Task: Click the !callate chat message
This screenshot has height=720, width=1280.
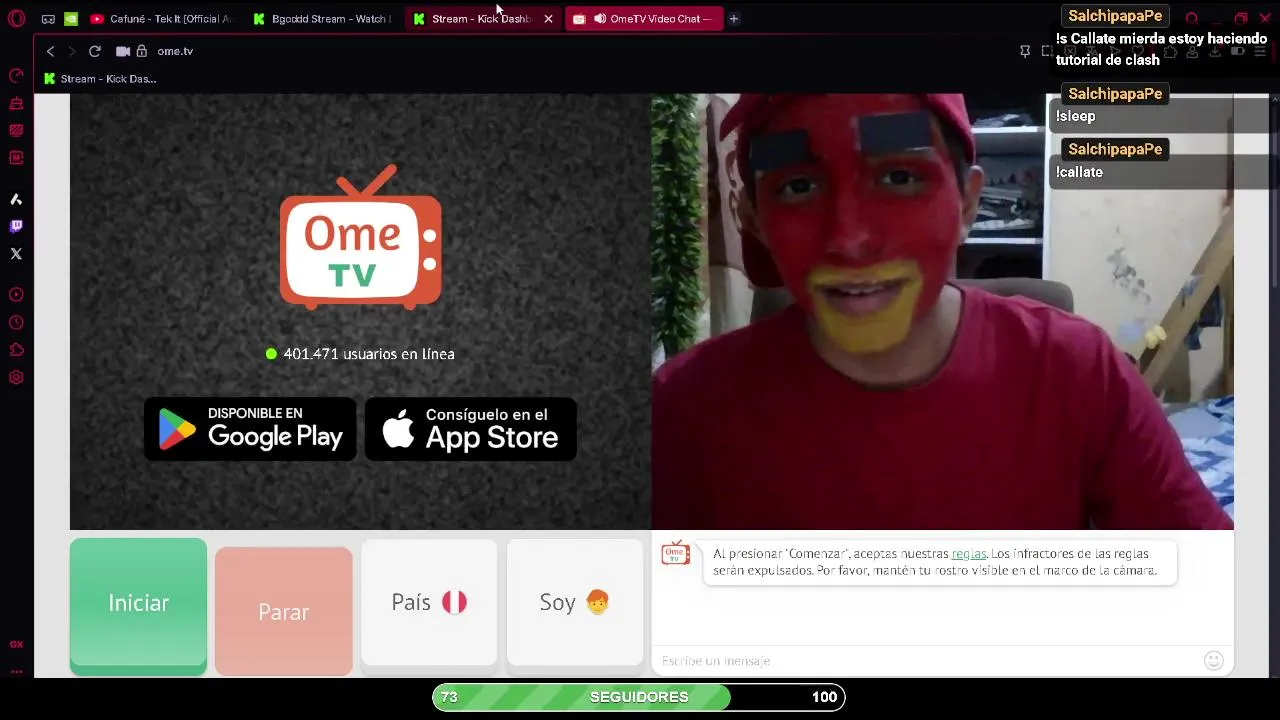Action: click(1080, 172)
